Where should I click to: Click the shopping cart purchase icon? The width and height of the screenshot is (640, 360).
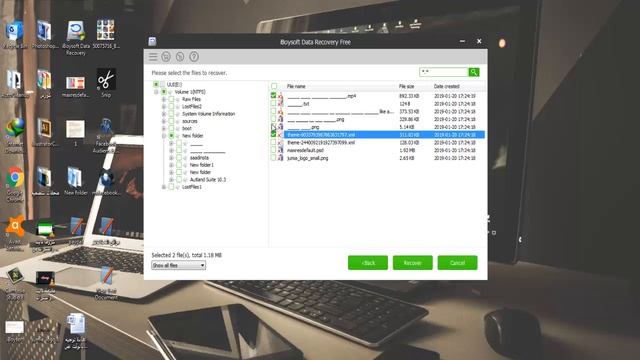tap(166, 57)
